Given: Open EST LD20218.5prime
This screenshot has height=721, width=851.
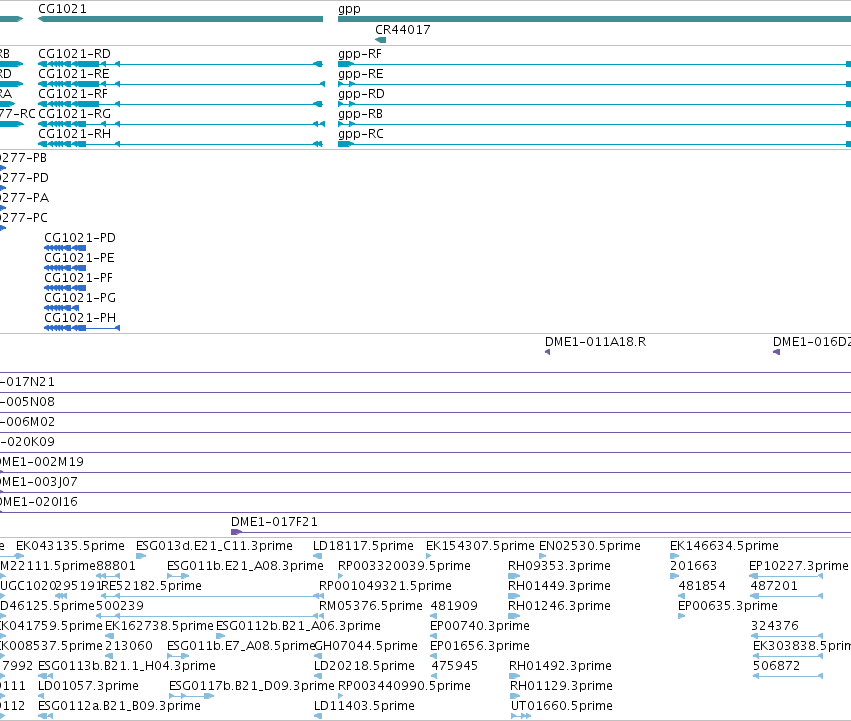Looking at the screenshot, I should tap(364, 666).
